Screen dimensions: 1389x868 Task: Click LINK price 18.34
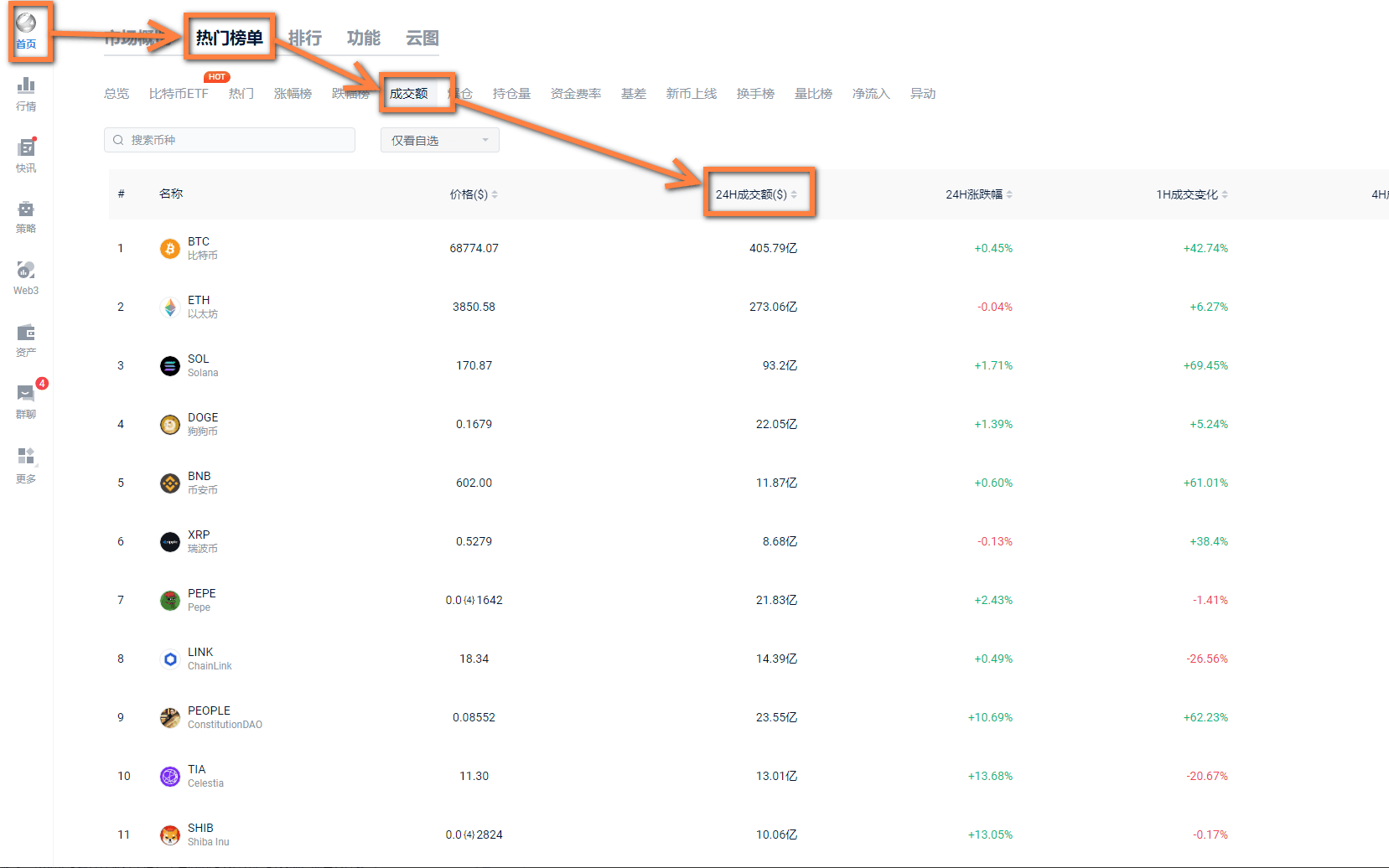(474, 659)
